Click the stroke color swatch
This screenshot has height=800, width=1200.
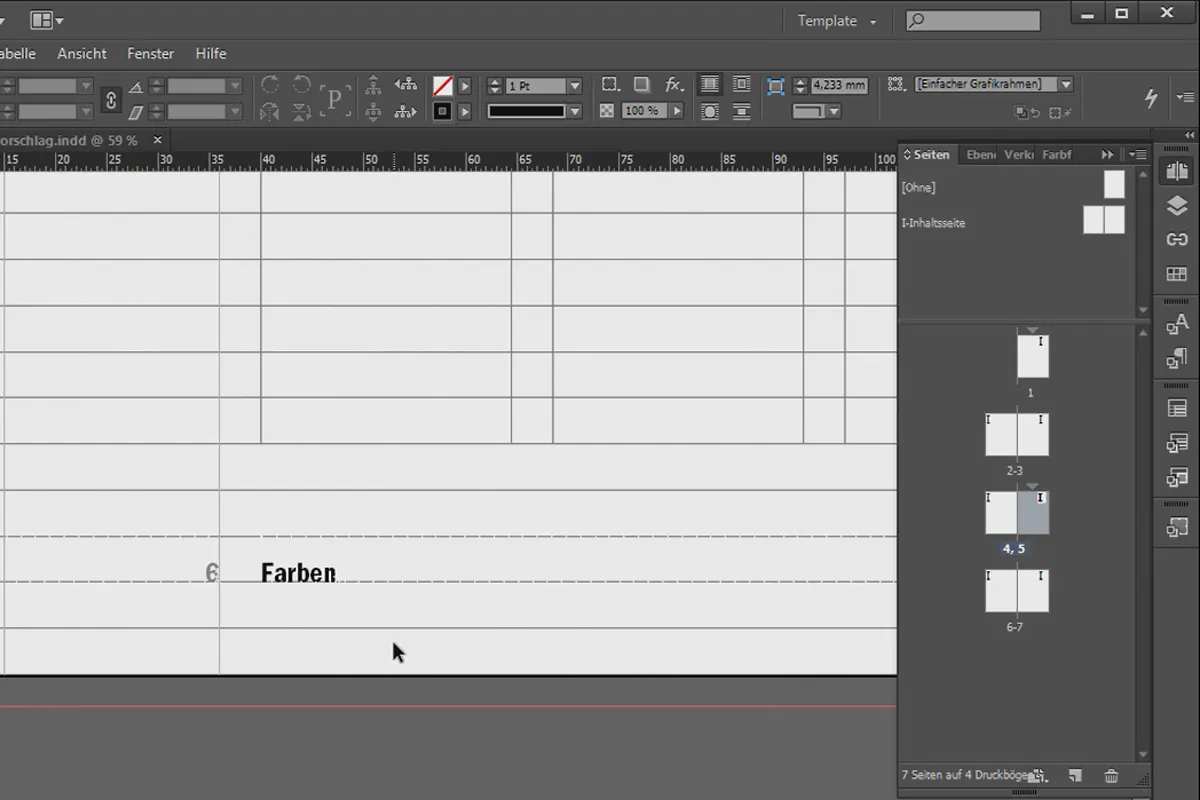tap(443, 112)
